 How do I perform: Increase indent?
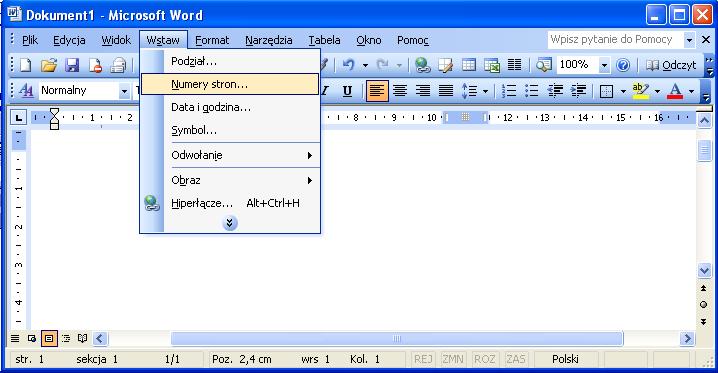578,91
